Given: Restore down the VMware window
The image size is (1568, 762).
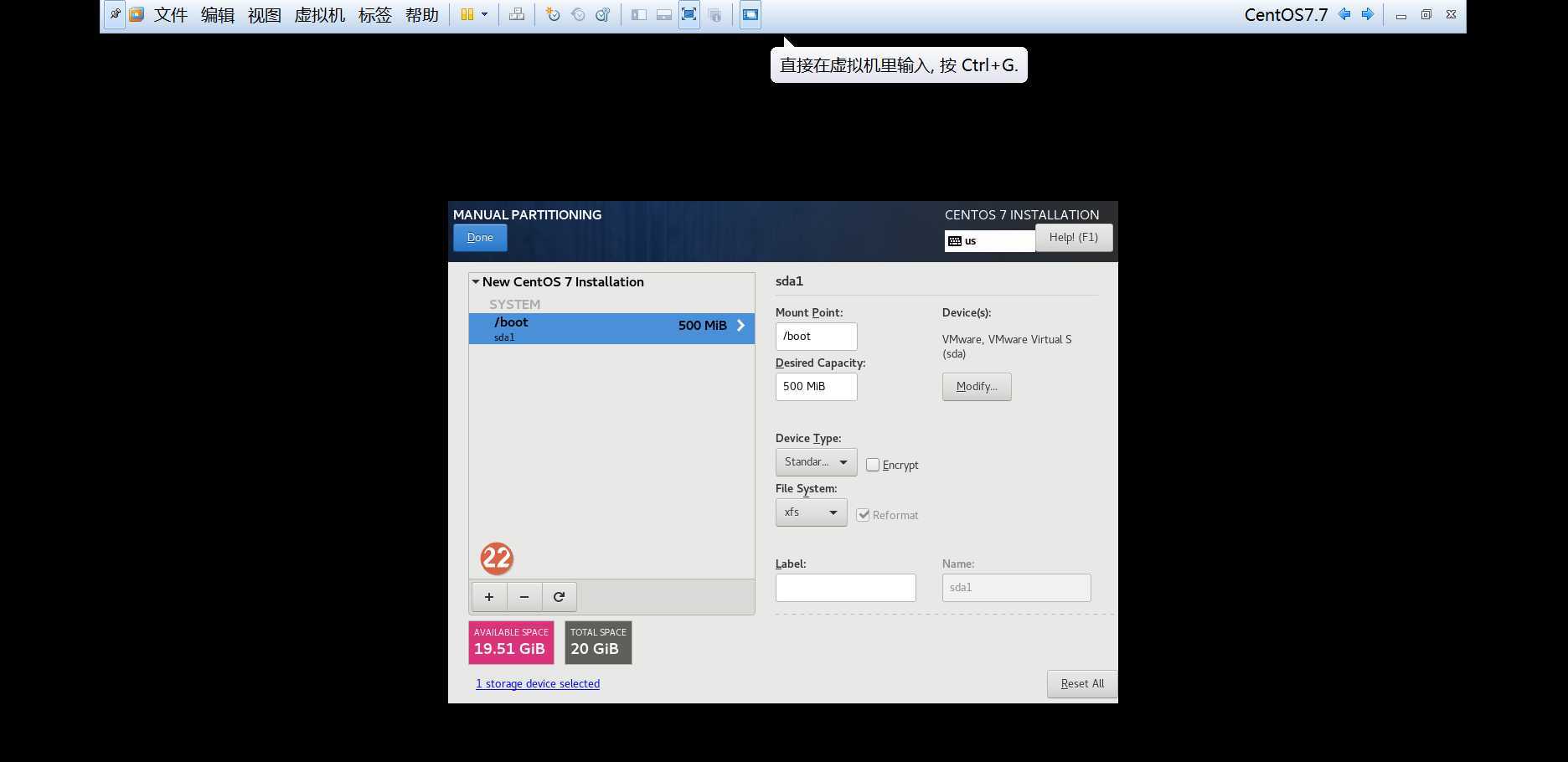Looking at the screenshot, I should [x=1426, y=14].
